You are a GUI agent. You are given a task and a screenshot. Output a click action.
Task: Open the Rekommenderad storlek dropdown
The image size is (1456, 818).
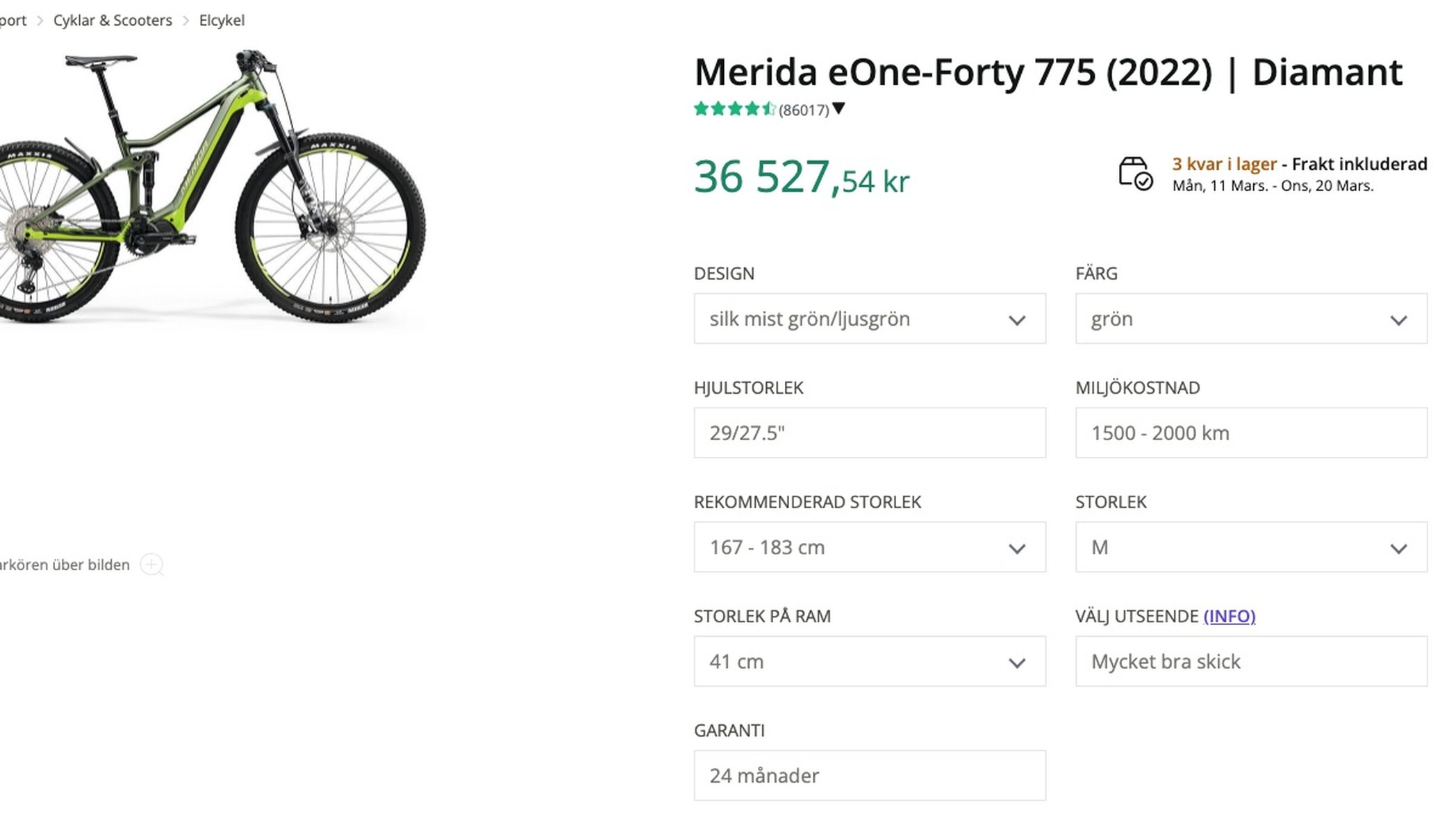869,547
